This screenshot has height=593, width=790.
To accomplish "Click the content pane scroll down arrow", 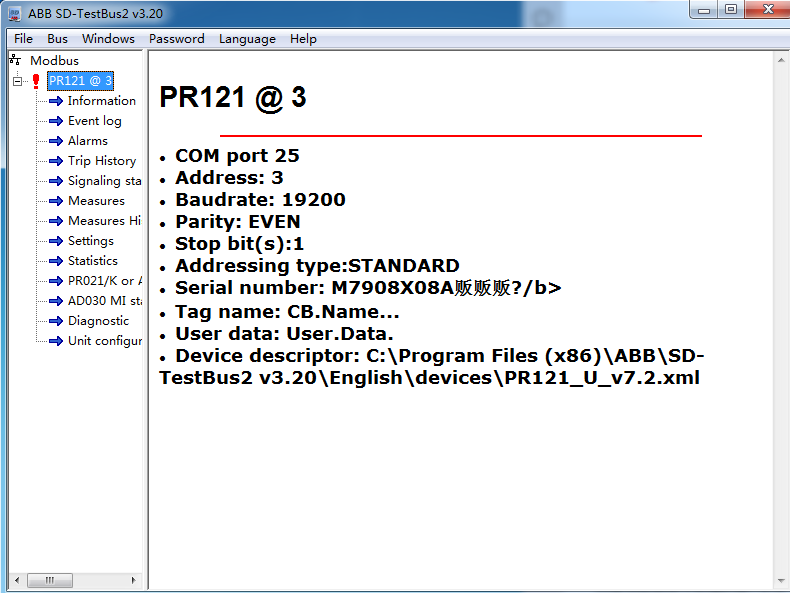I will pyautogui.click(x=781, y=580).
